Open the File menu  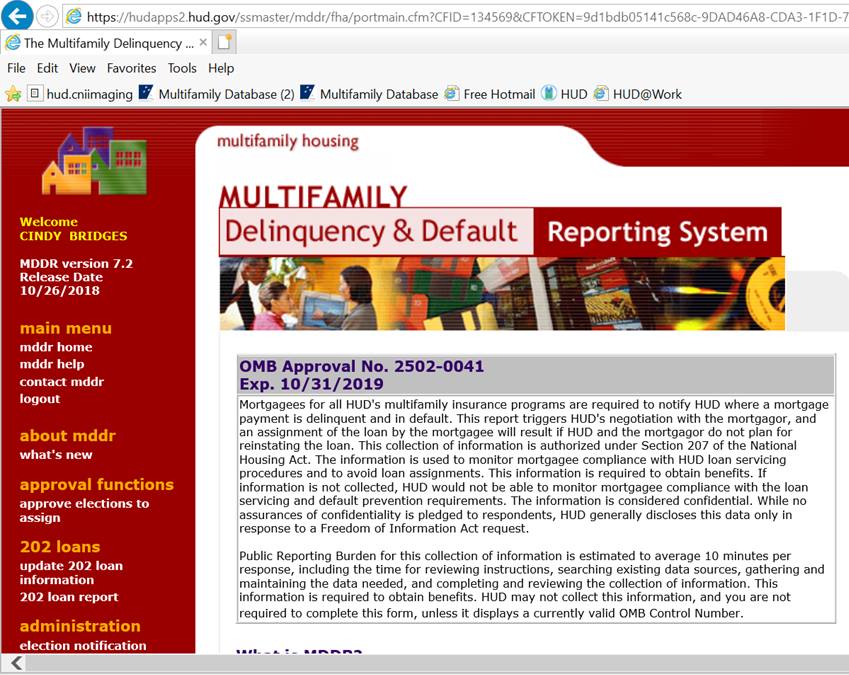tap(16, 68)
